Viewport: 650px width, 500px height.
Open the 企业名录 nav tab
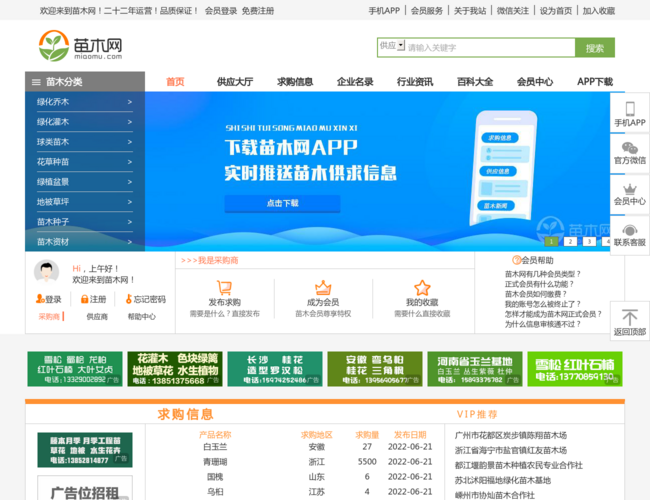[x=355, y=82]
